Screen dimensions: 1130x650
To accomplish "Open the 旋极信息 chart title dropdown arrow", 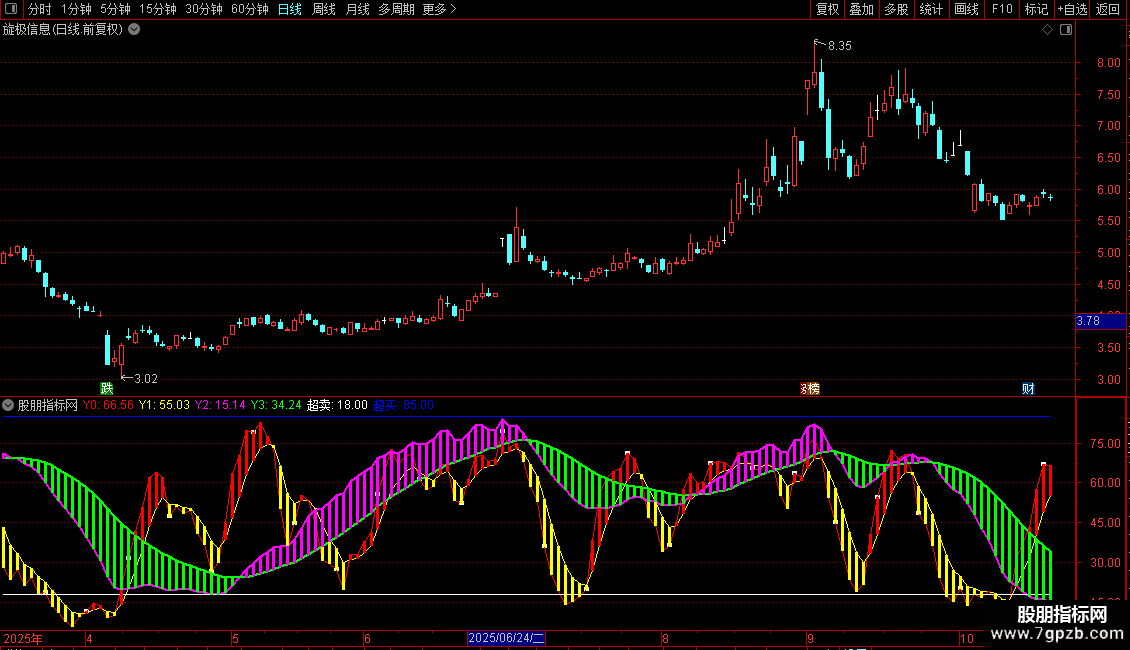I will 134,30.
